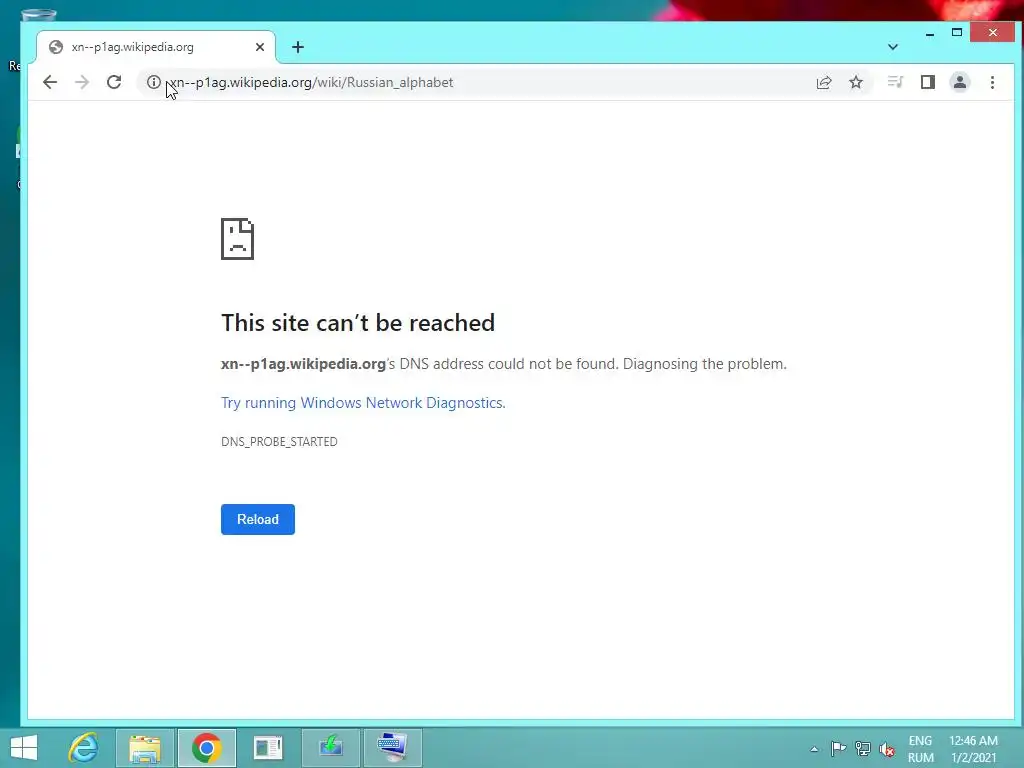Open green arrow download app in taskbar
This screenshot has height=768, width=1024.
point(330,748)
